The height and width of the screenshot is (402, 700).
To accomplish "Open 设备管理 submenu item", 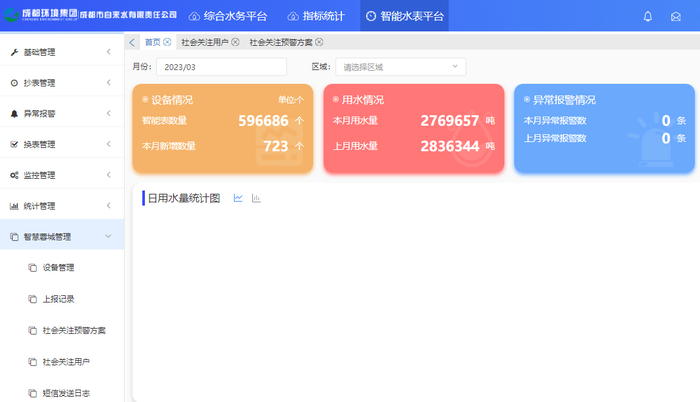I will 58,268.
